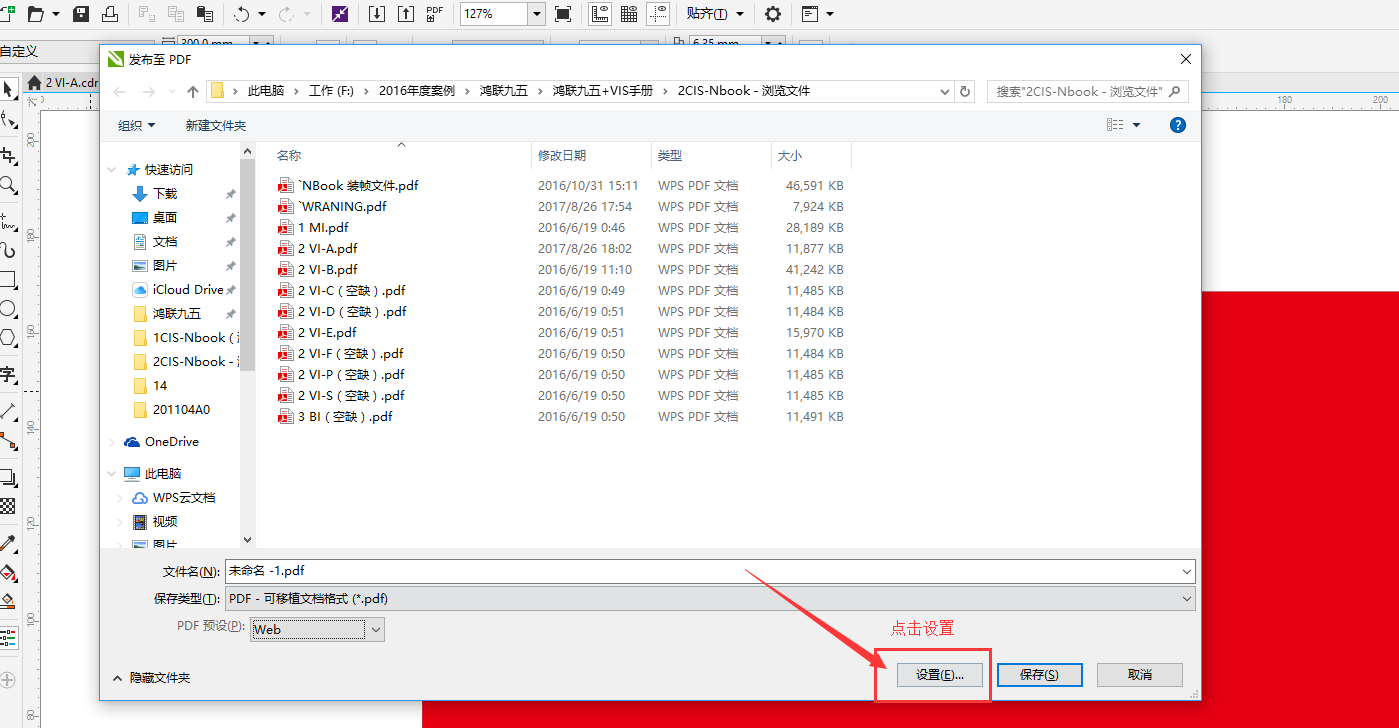Click the 设置 settings button
1399x728 pixels.
click(939, 675)
